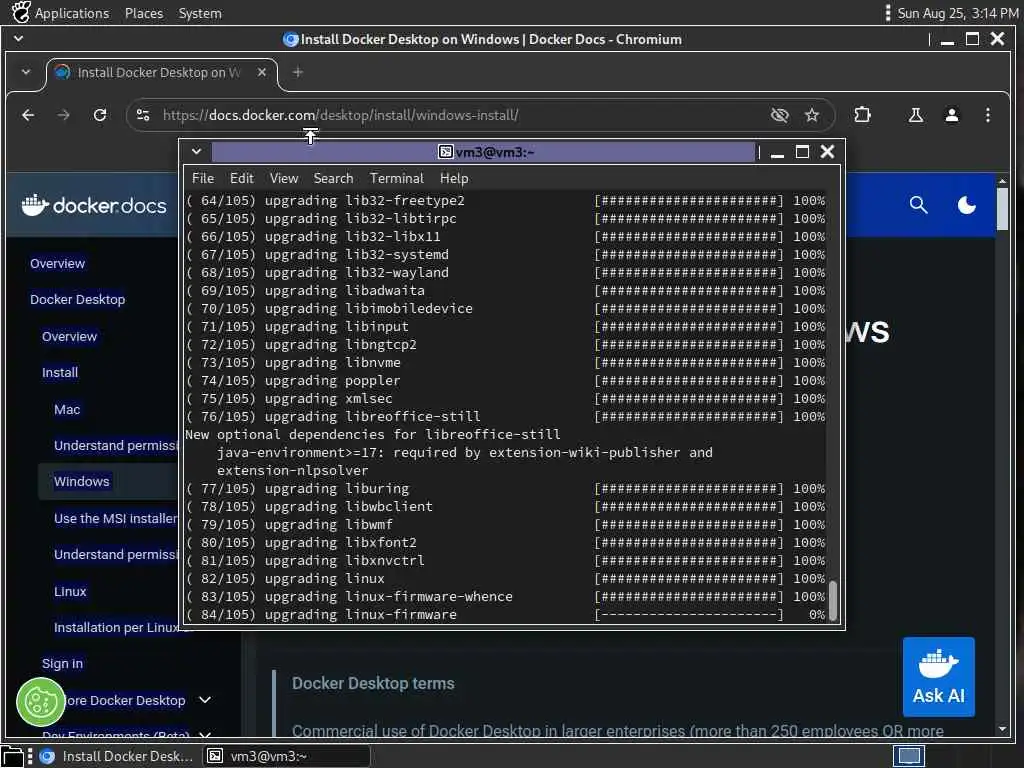Viewport: 1024px width, 768px height.
Task: Click the terminal scrollbar thumb
Action: point(833,600)
